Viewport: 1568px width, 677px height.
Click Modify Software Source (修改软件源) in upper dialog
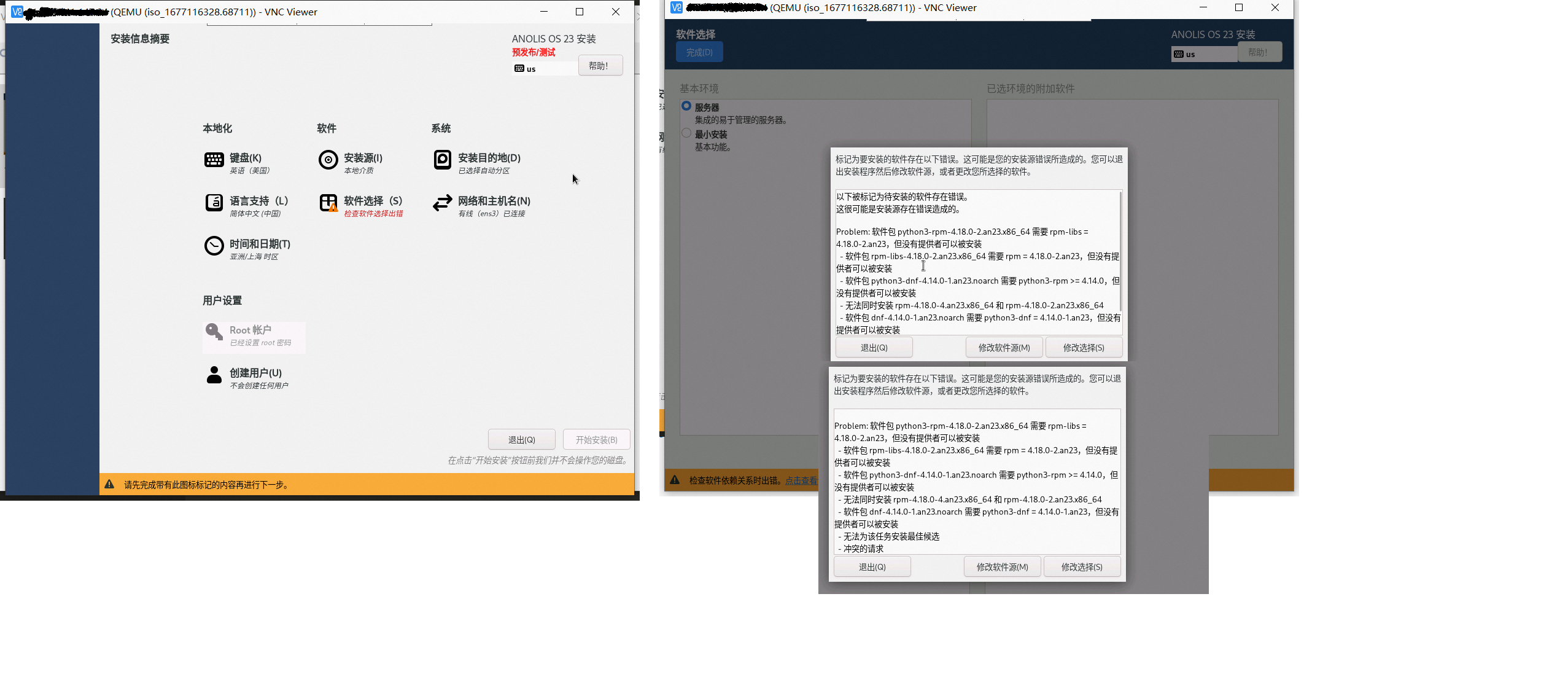click(1004, 348)
